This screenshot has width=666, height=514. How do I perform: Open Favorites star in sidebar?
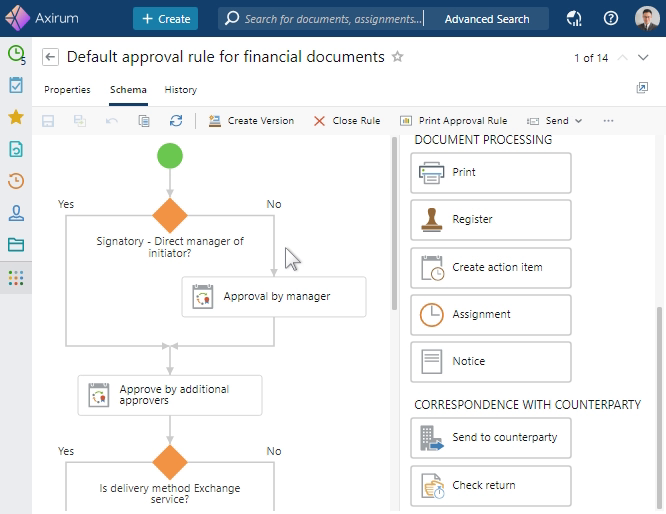pyautogui.click(x=16, y=117)
